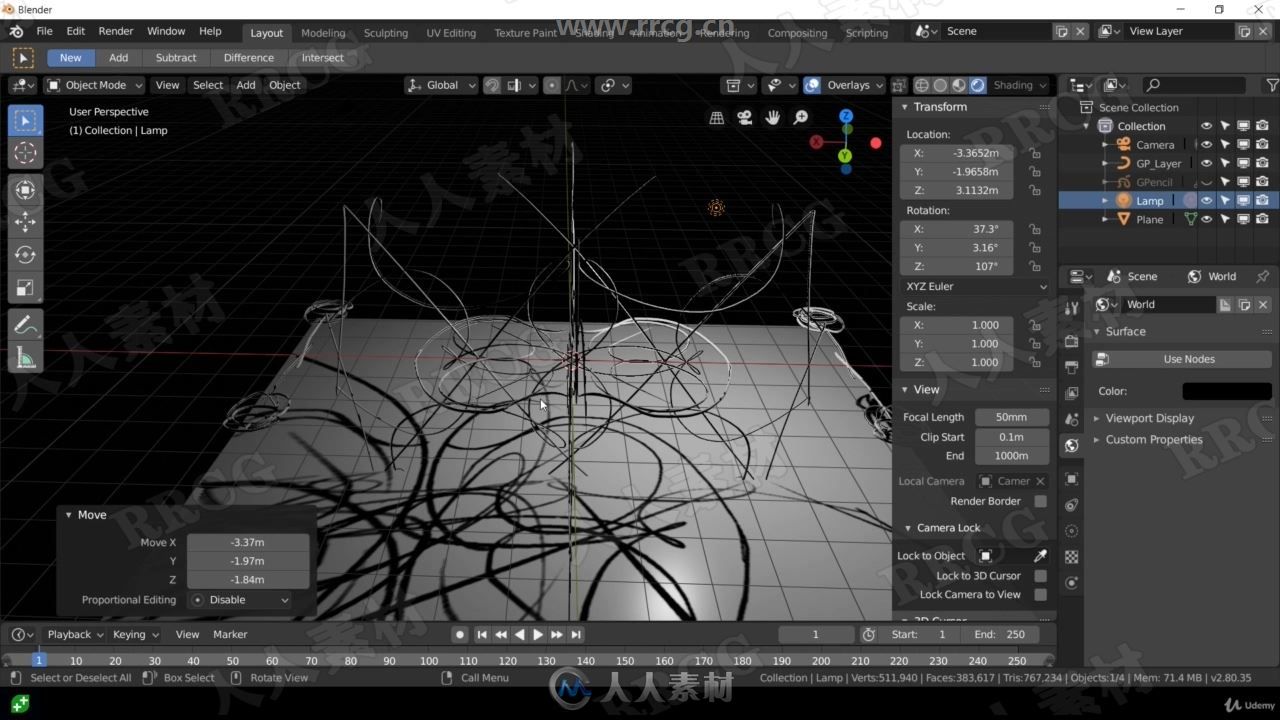Choose the Rotate tool in left toolbar
The image size is (1280, 720).
pos(26,255)
